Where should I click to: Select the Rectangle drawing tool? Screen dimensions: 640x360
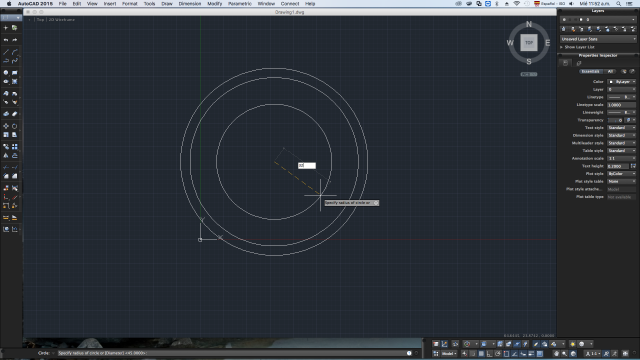(15, 73)
